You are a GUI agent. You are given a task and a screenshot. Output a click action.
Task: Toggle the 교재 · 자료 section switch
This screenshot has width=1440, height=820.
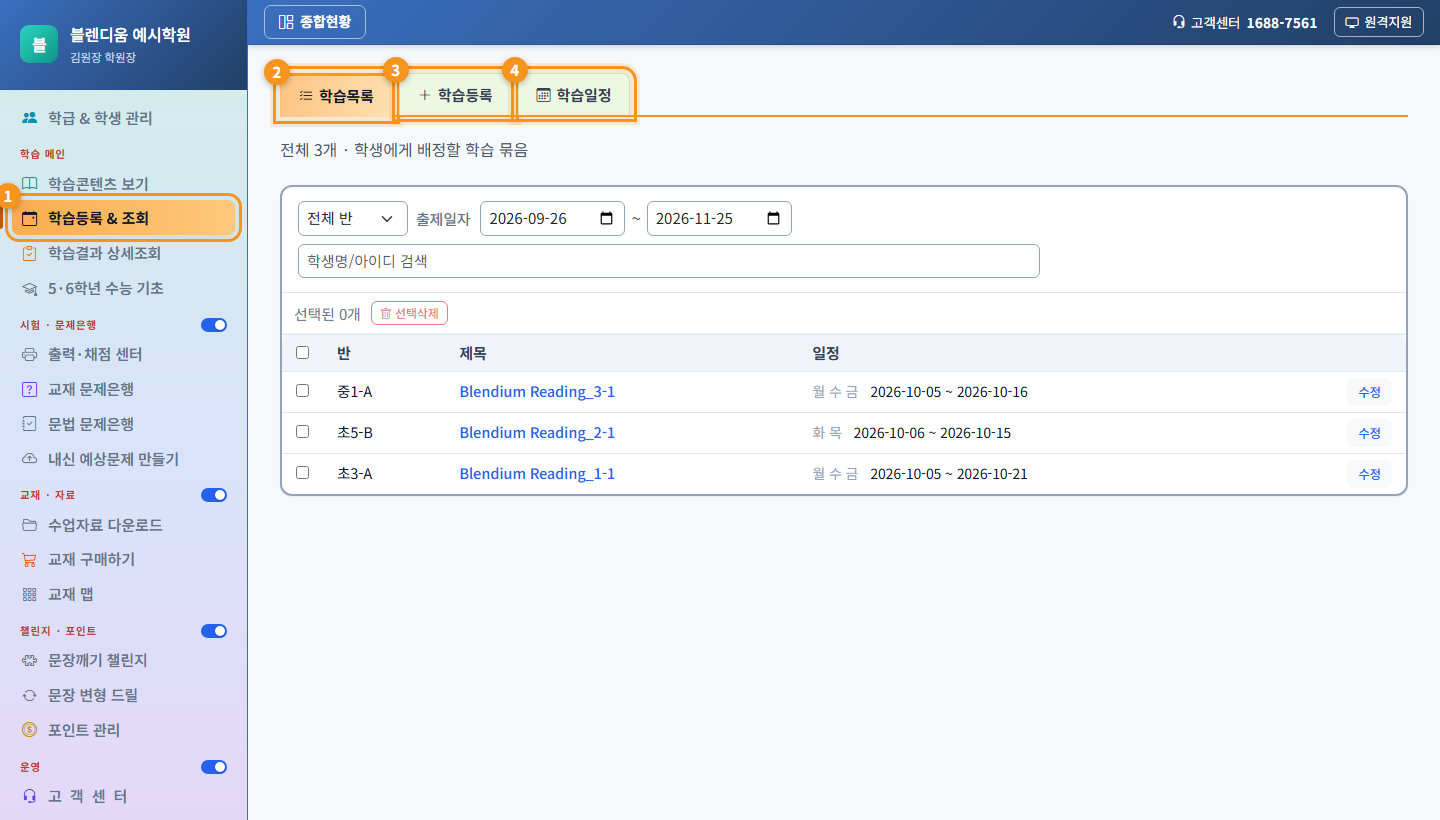tap(214, 495)
